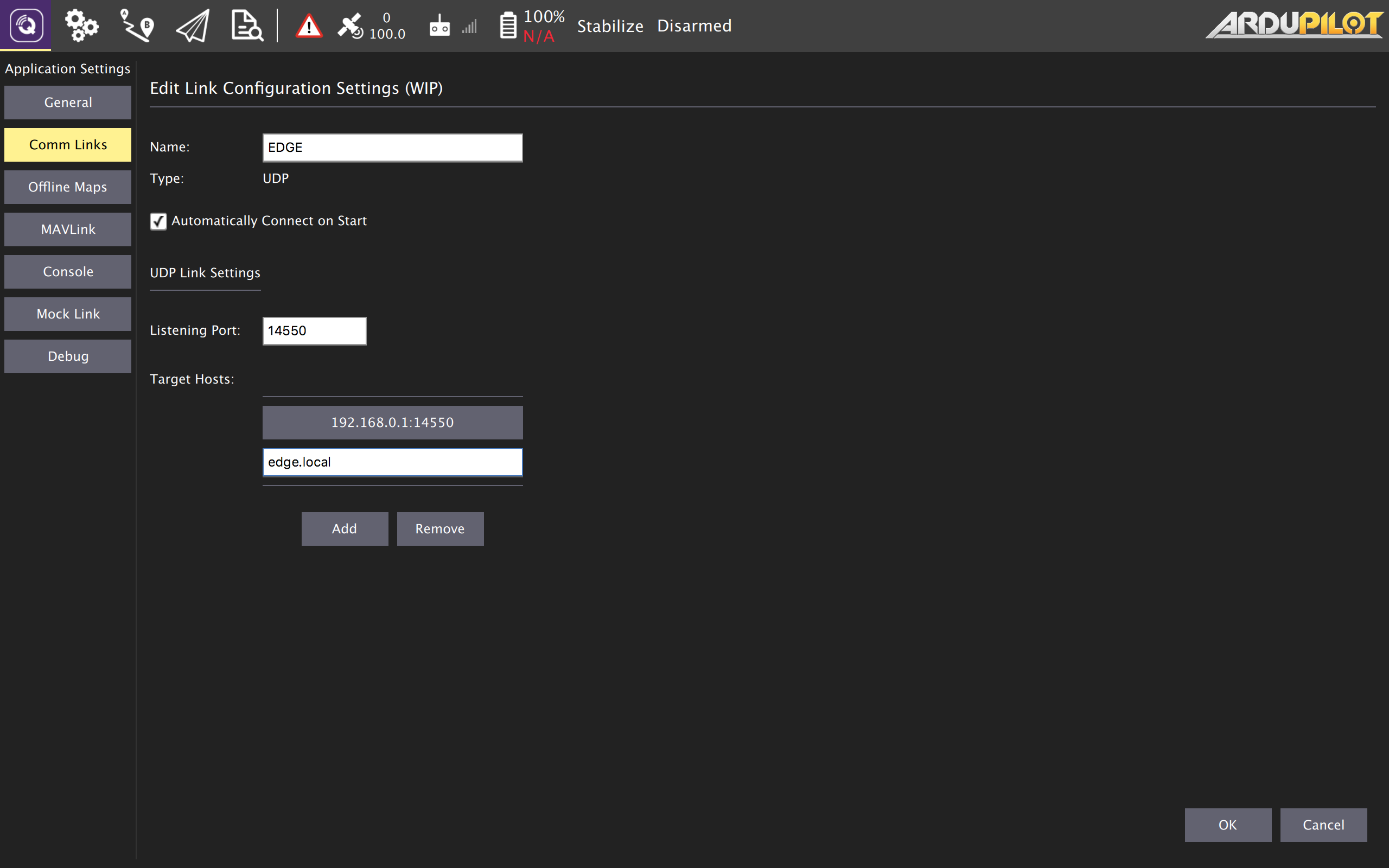
Task: Open the Debug settings tab
Action: click(68, 356)
